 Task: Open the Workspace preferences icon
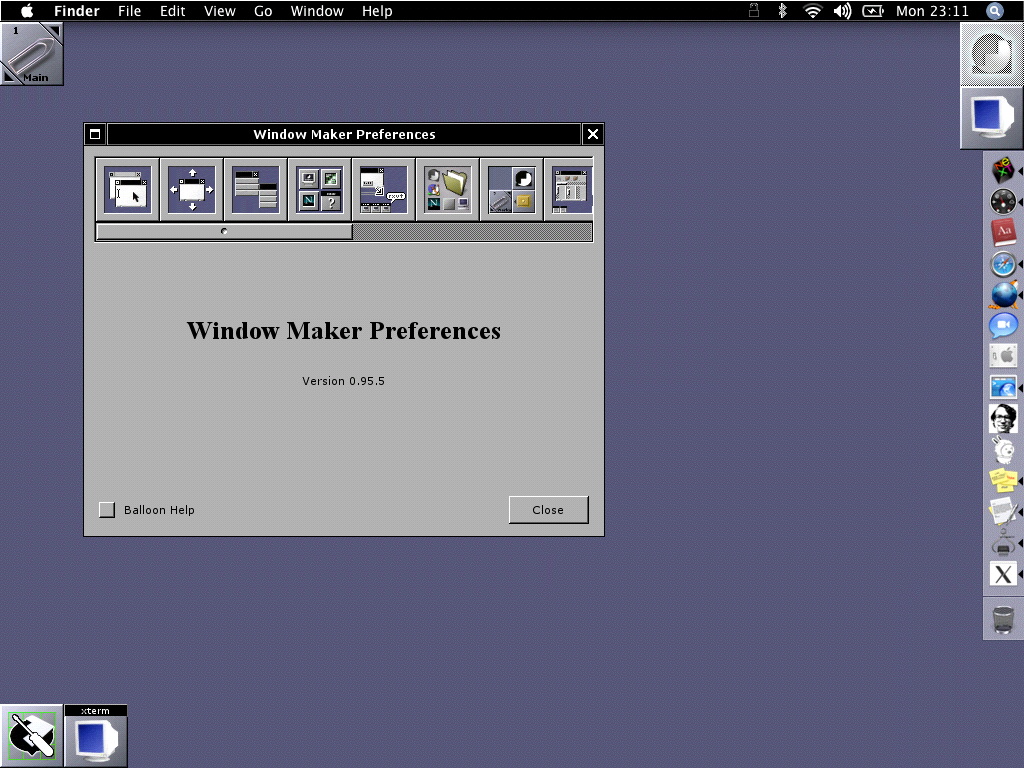click(x=511, y=189)
